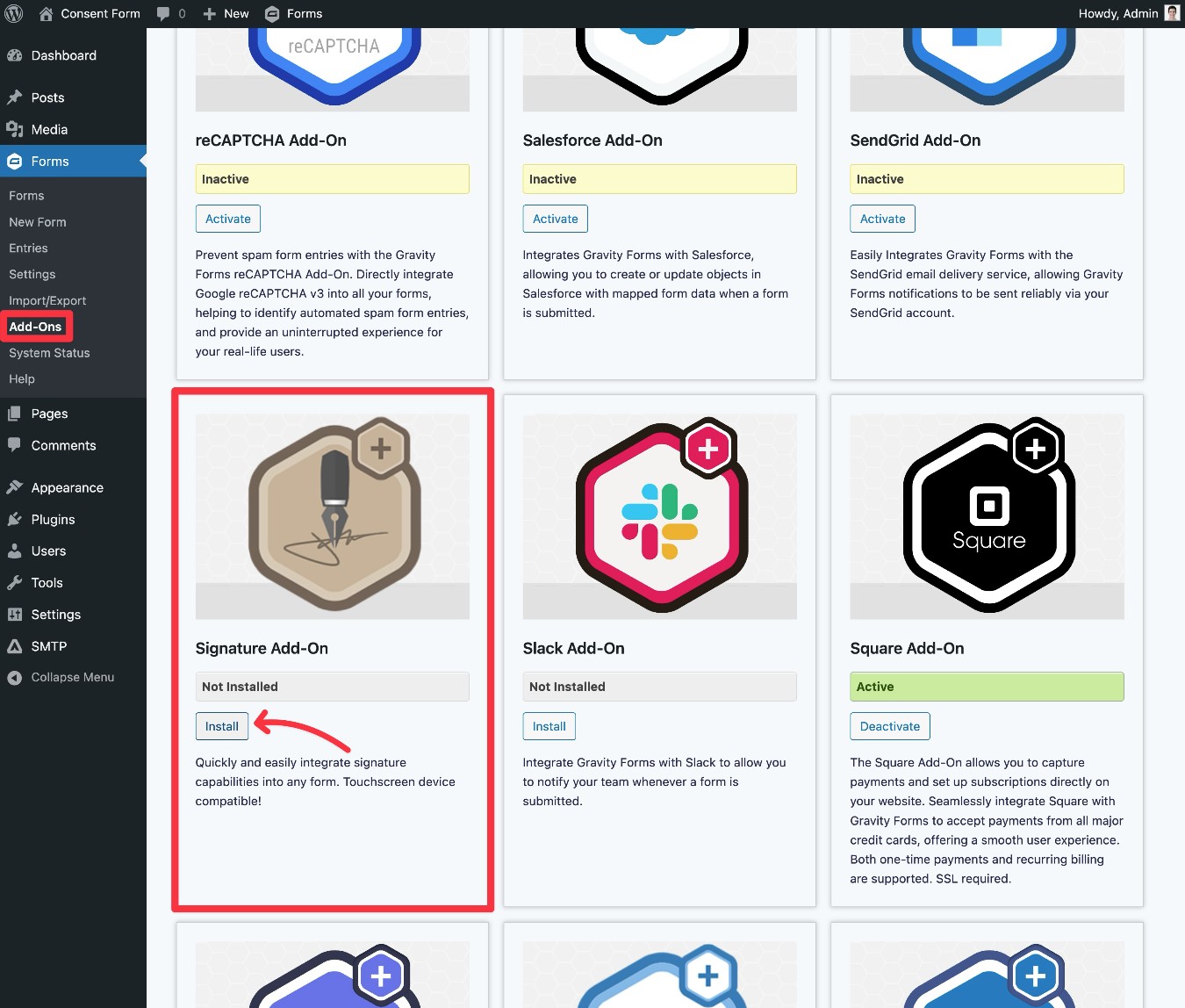Open the Slack Add-On badge image
Viewport: 1185px width, 1008px height.
(x=659, y=516)
